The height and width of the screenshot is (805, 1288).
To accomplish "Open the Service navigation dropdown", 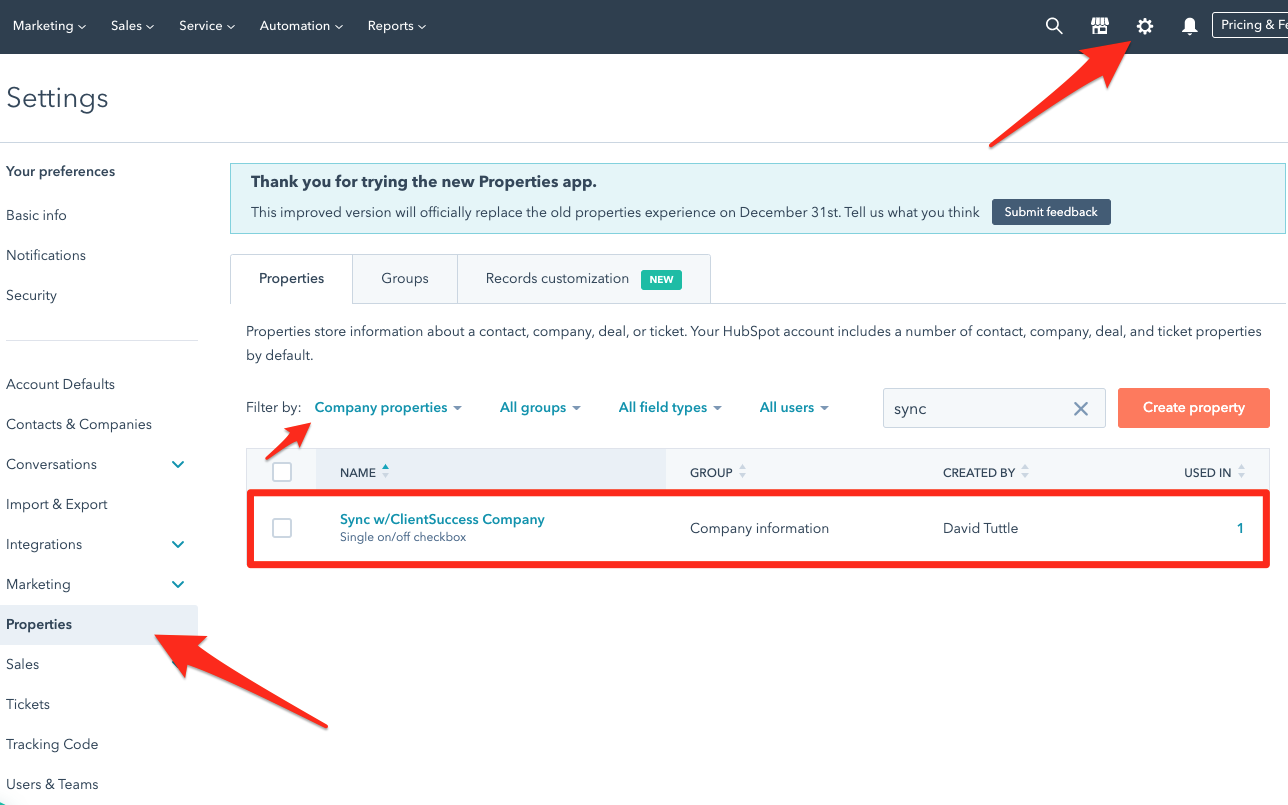I will click(207, 26).
